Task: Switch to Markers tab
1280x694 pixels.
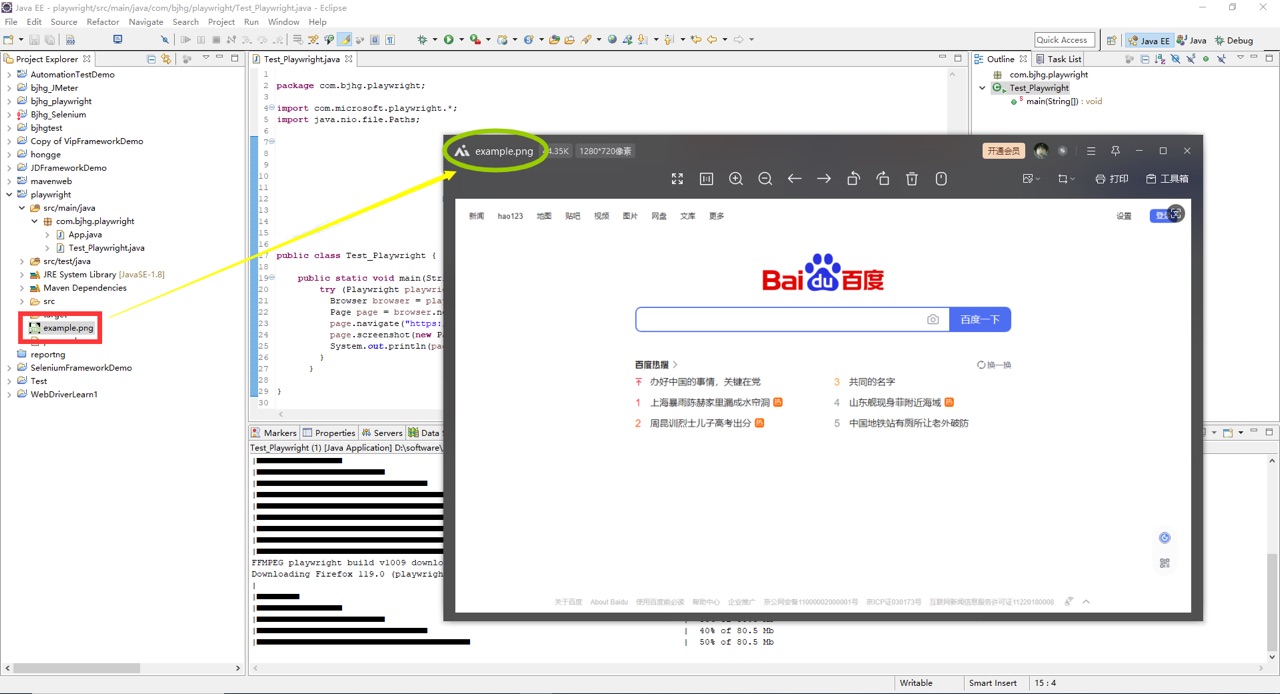Action: (x=274, y=433)
